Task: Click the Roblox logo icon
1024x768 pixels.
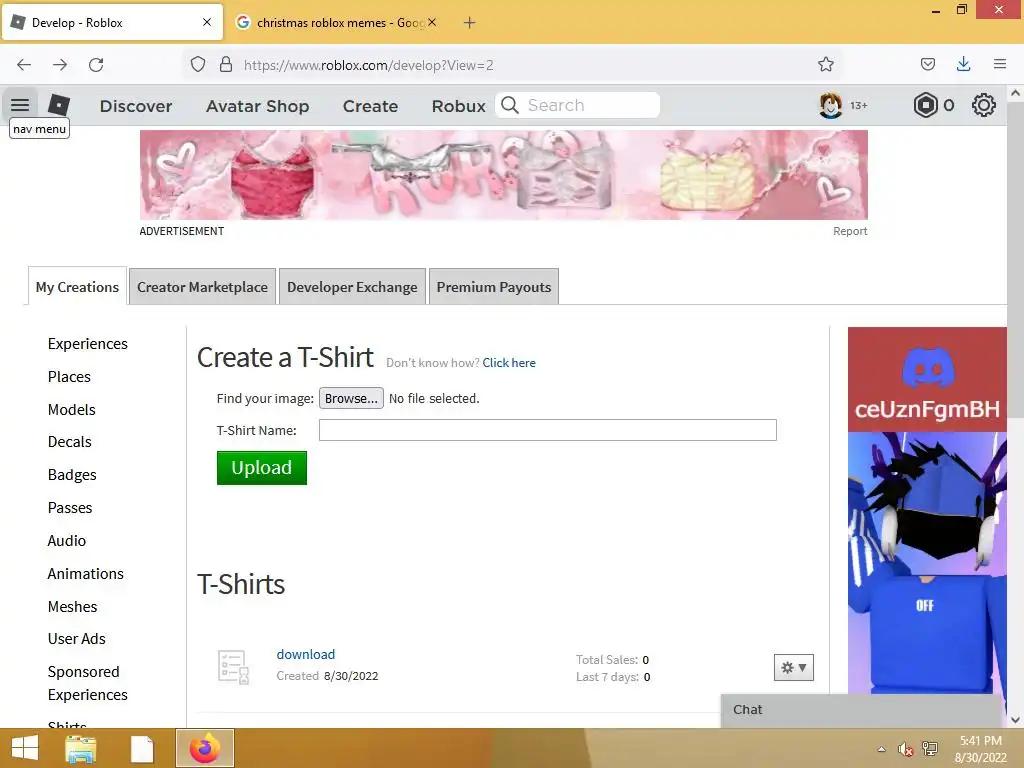Action: tap(59, 104)
